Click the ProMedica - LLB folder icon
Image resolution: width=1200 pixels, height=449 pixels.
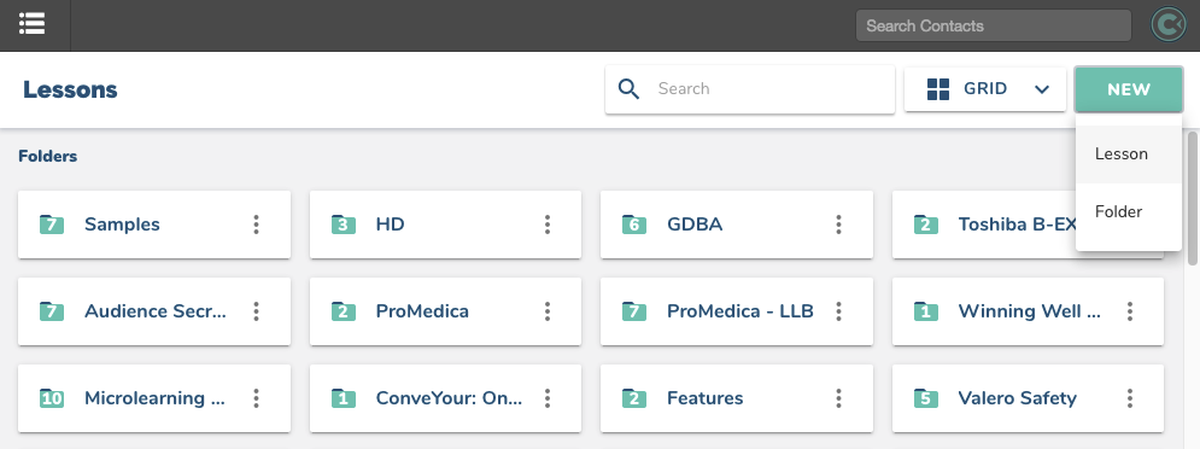pos(634,312)
